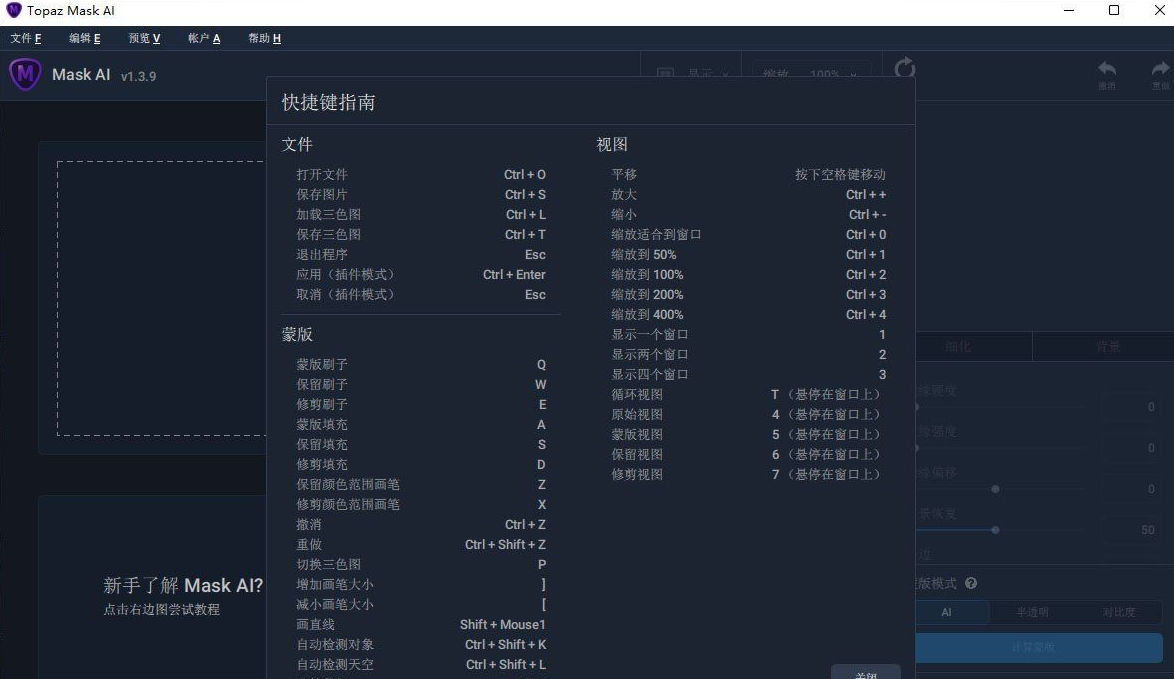Minimize the Topaz Mask AI window
Viewport: 1174px width, 679px height.
click(x=1069, y=10)
